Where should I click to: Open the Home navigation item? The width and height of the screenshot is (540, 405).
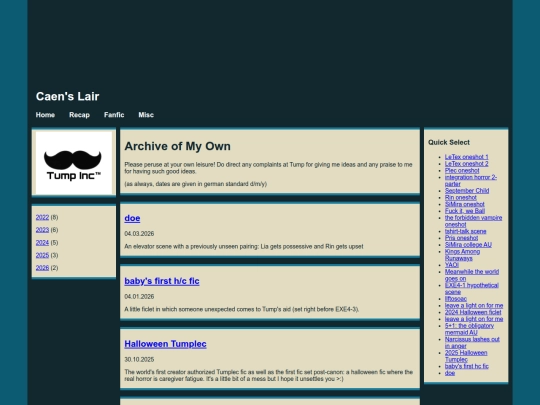[45, 115]
